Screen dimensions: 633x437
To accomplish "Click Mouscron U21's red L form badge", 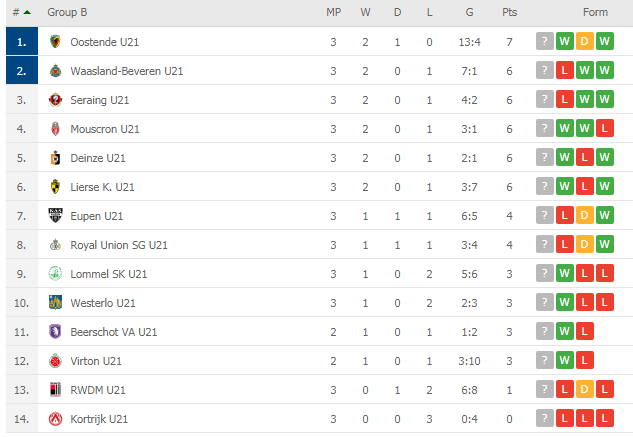I will 604,128.
